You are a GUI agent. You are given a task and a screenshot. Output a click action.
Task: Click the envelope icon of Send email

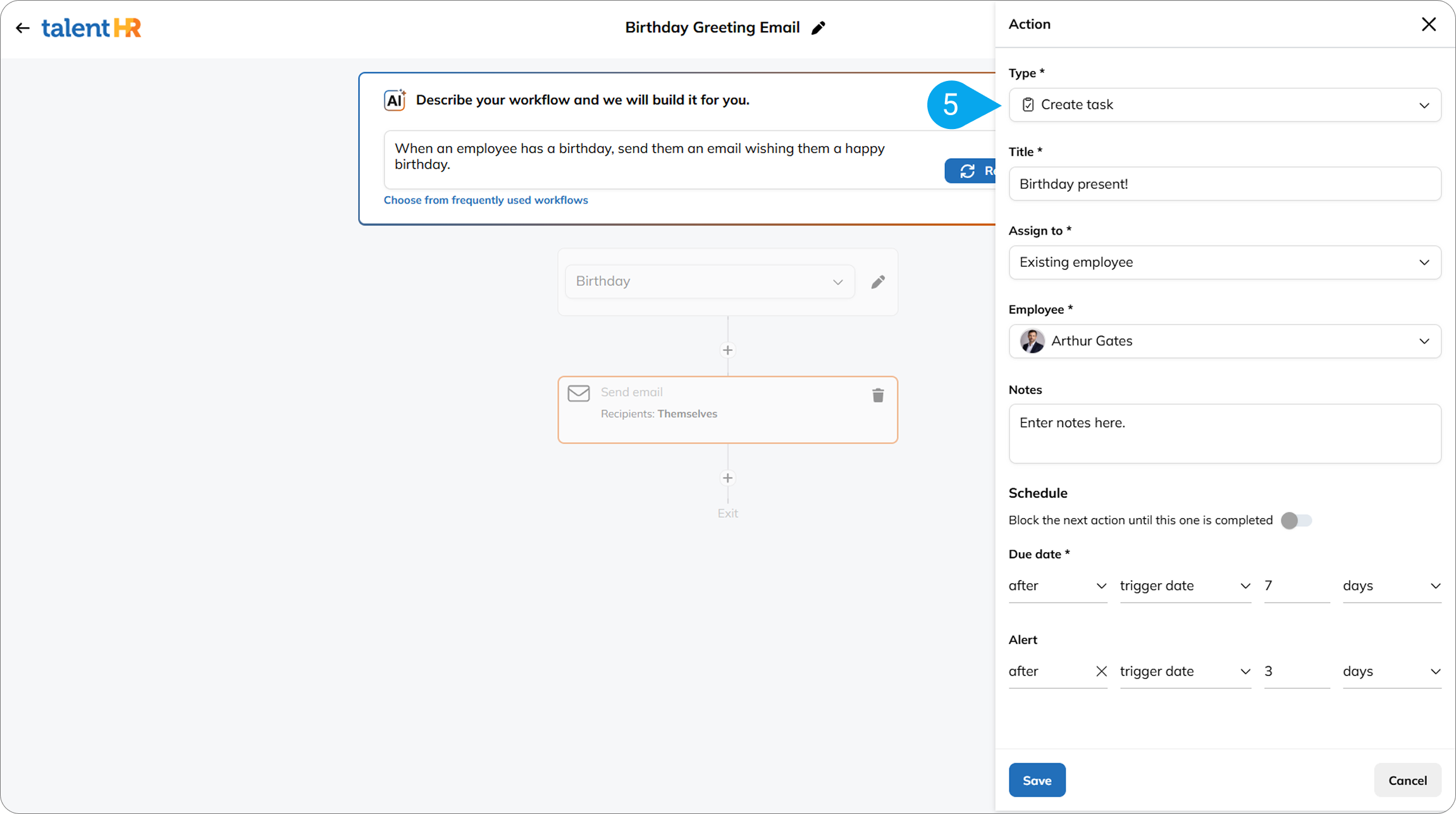[x=579, y=393]
